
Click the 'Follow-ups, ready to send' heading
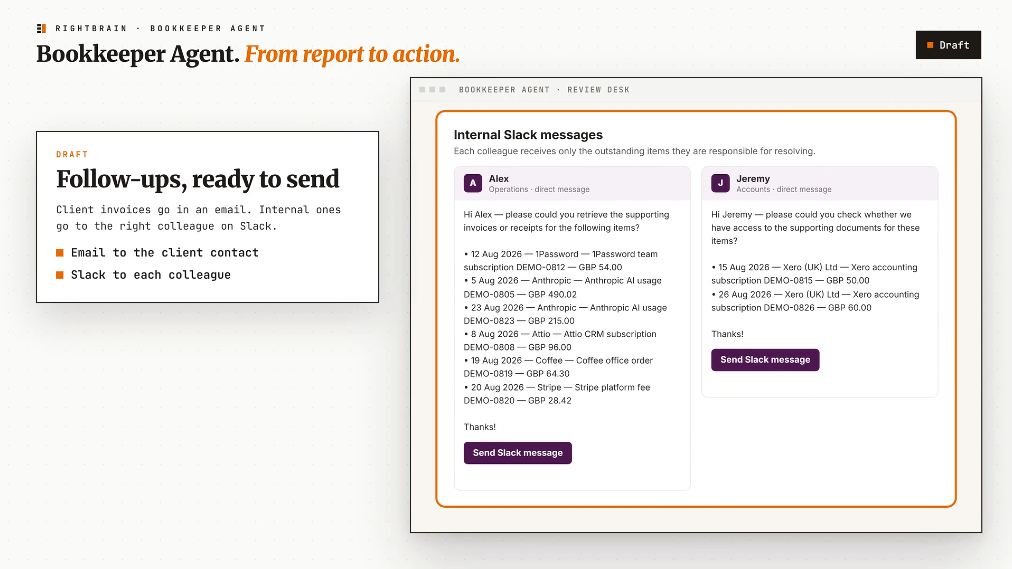click(x=197, y=179)
